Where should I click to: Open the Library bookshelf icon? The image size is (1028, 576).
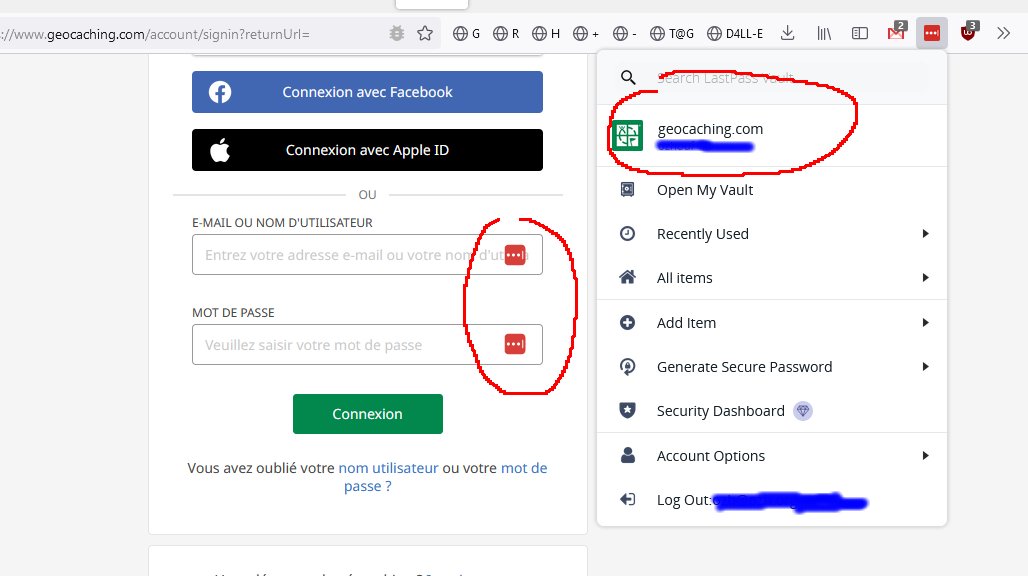pyautogui.click(x=824, y=33)
